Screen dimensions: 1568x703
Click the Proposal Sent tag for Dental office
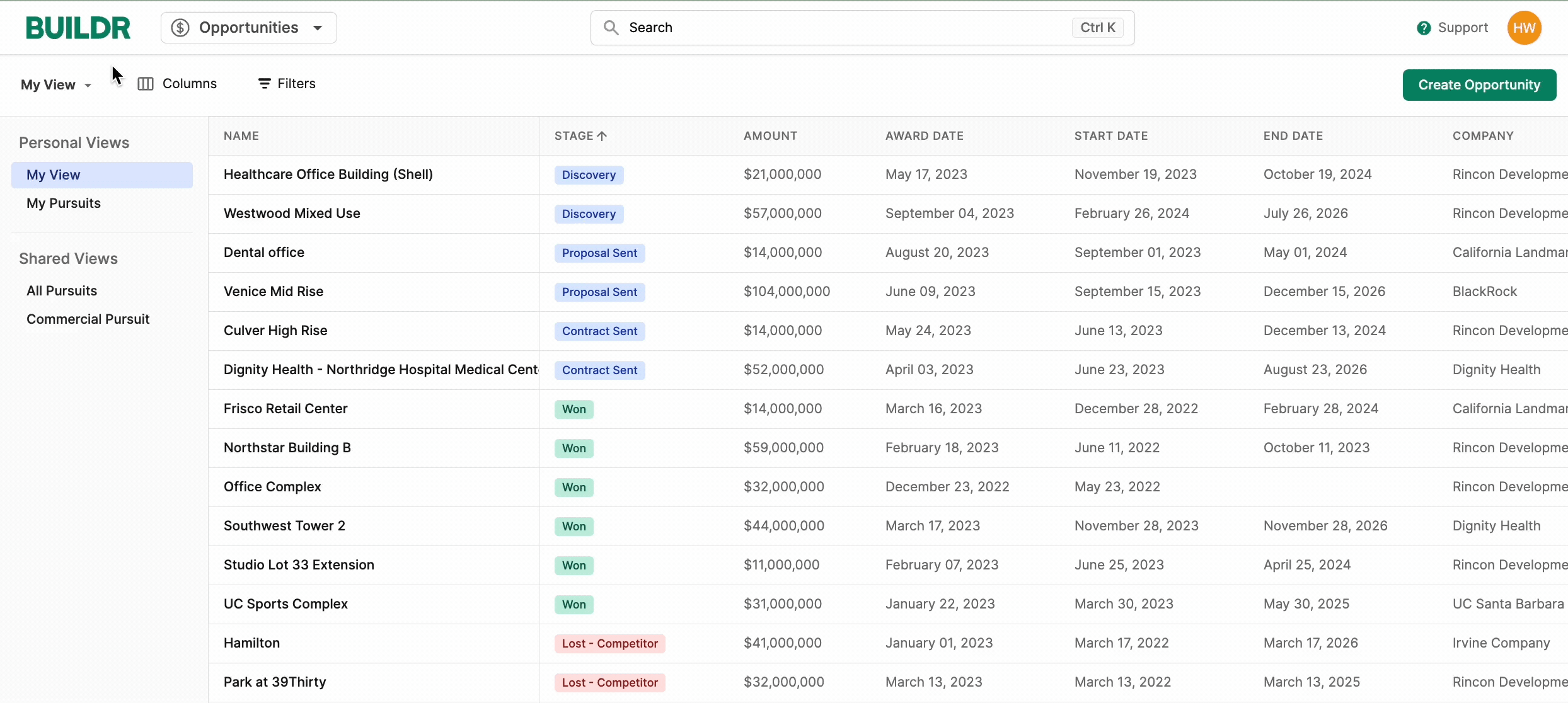coord(599,253)
